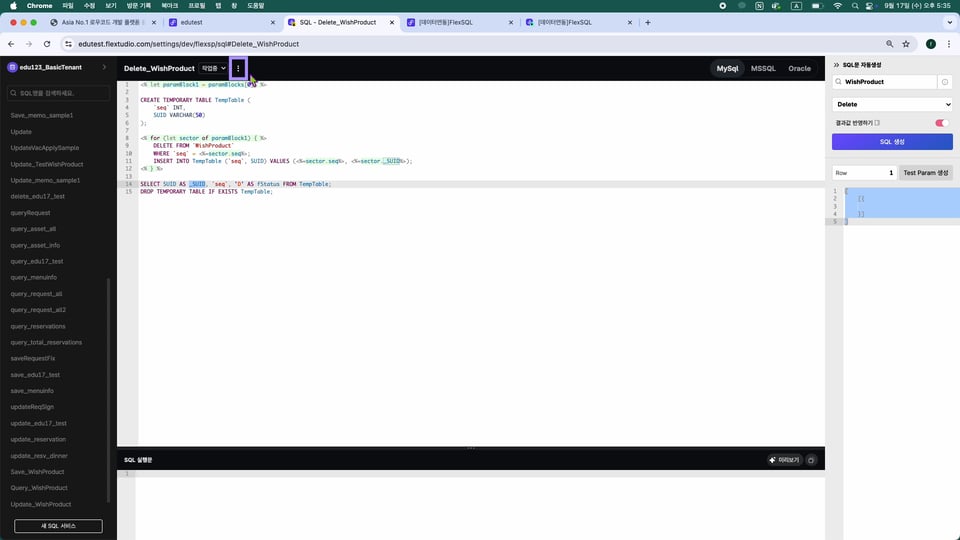Open query_reservations in the SQL list
Viewport: 960px width, 540px height.
[38, 326]
